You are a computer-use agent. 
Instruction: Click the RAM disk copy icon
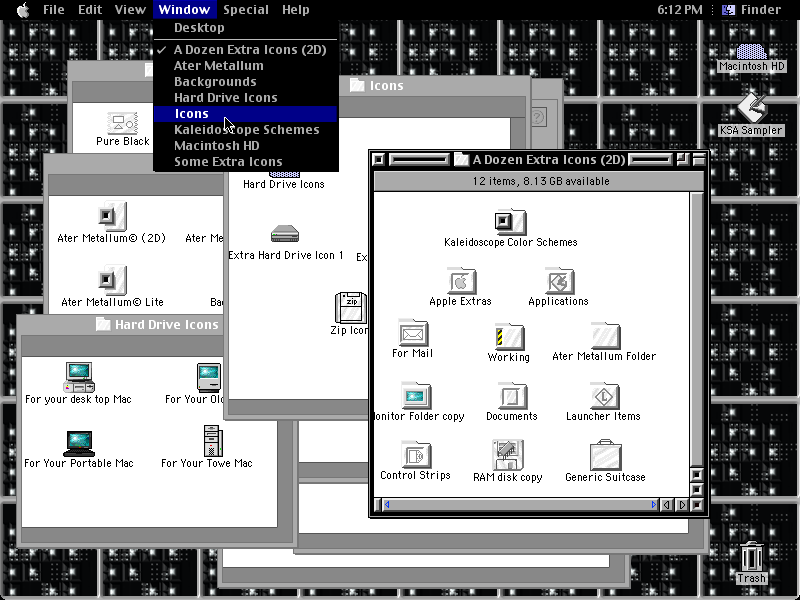(507, 455)
